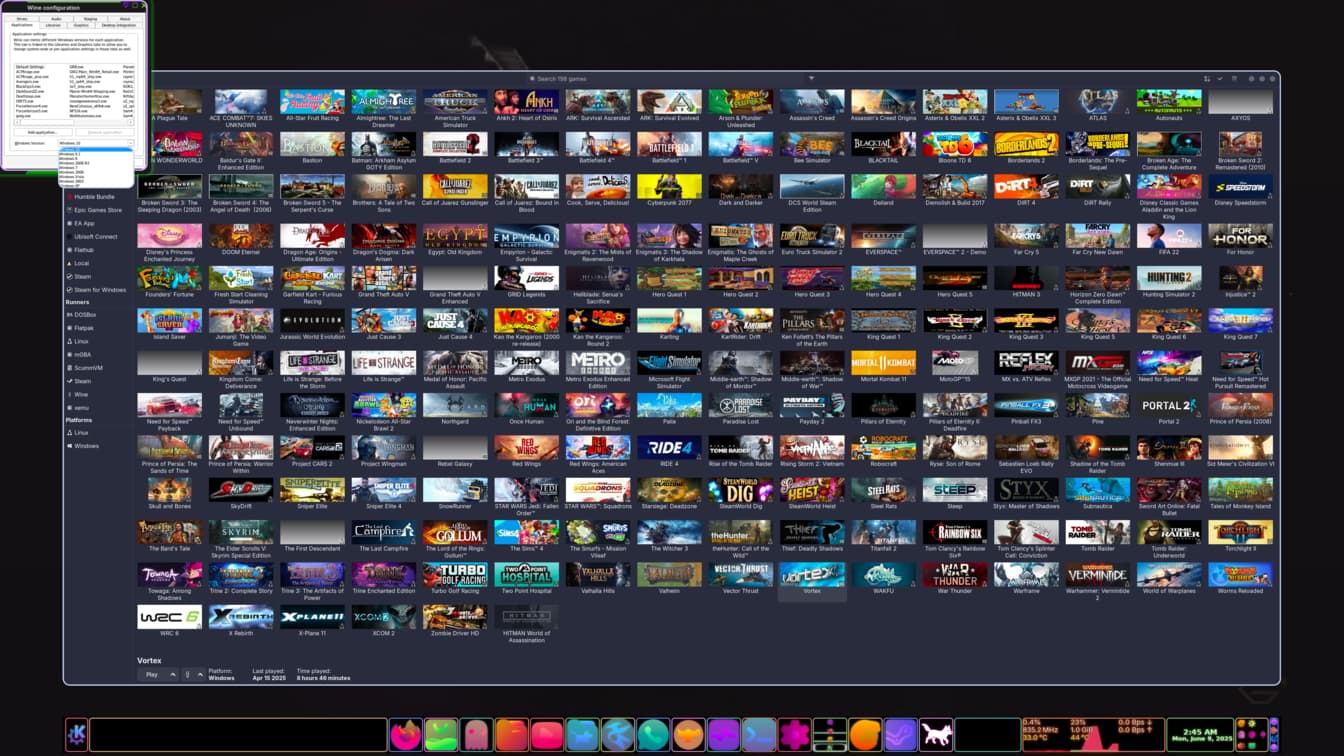The height and width of the screenshot is (756, 1344).
Task: Select the Two Point Hospital cover
Action: [x=526, y=574]
